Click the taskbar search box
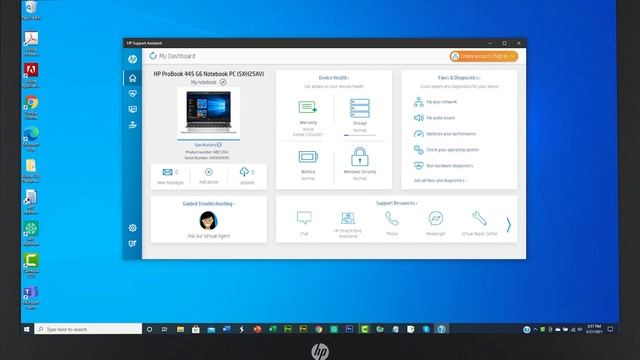 pyautogui.click(x=88, y=329)
